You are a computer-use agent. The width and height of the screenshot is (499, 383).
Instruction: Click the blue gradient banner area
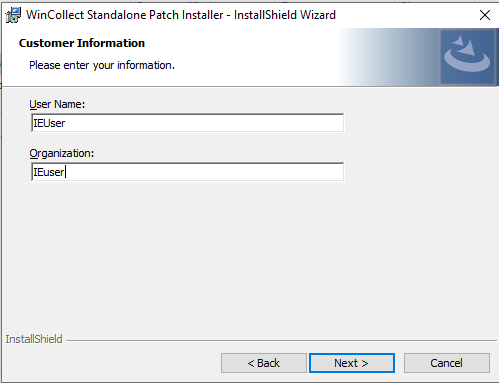coord(390,57)
